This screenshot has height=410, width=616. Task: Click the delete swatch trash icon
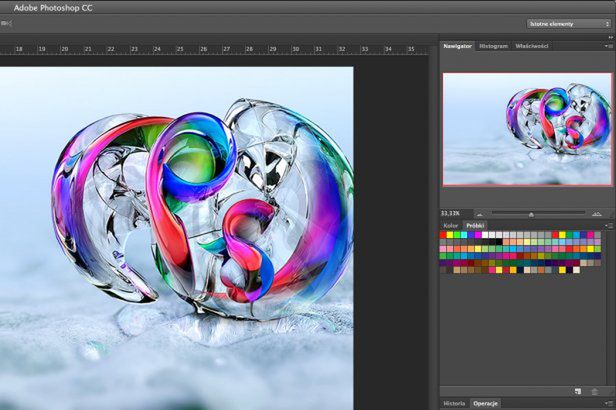click(595, 391)
